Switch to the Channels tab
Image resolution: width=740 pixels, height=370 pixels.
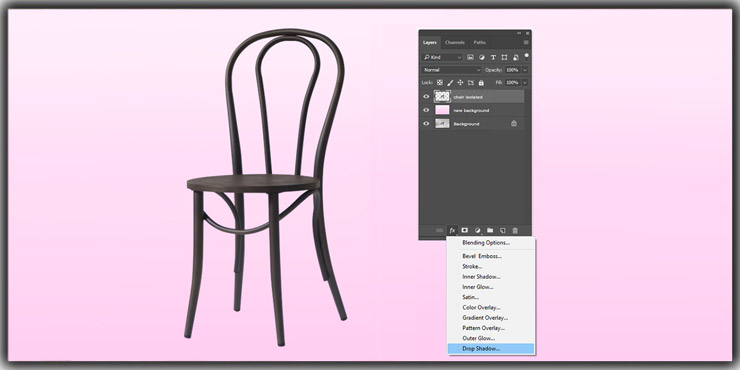(455, 42)
